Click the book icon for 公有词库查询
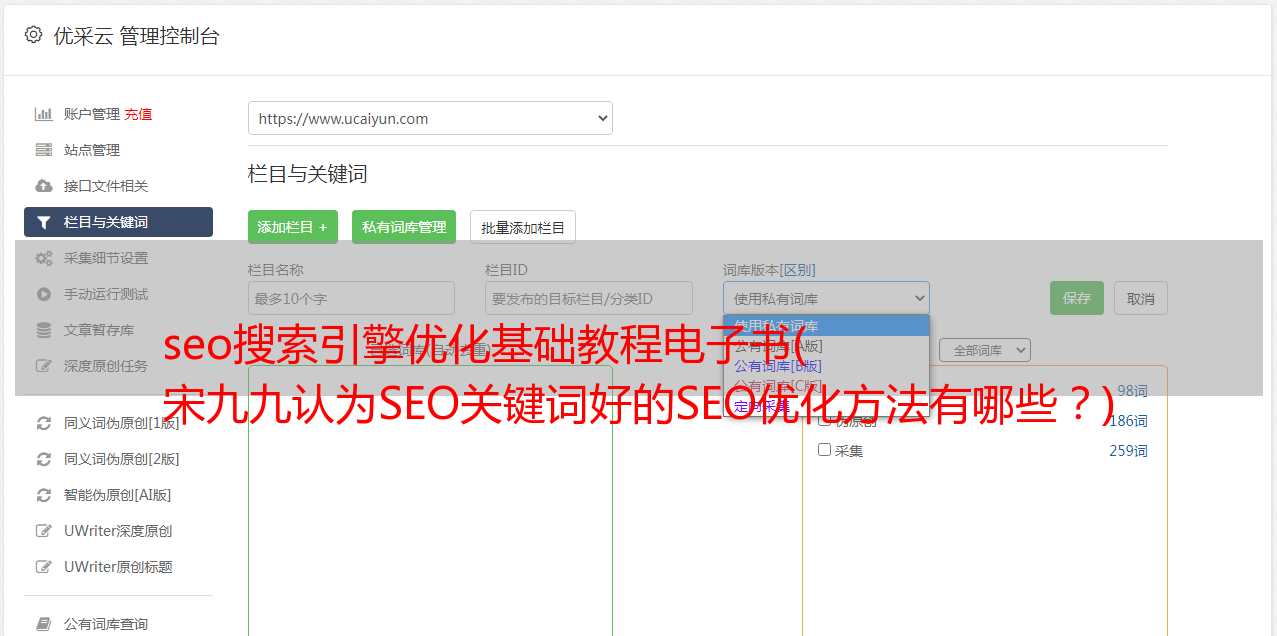Viewport: 1277px width, 636px height. pyautogui.click(x=43, y=624)
